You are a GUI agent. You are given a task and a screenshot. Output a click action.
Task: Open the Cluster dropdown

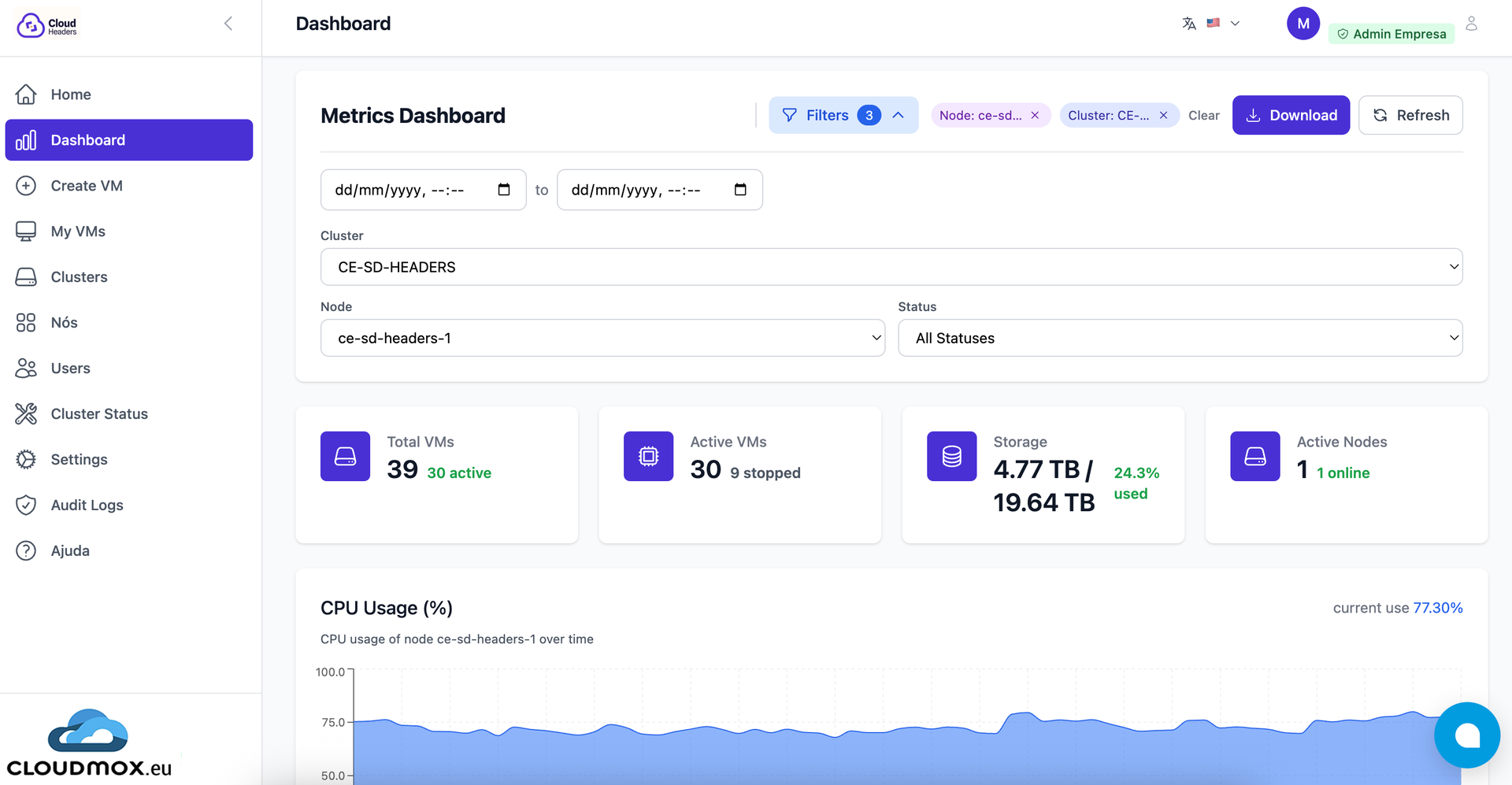[x=891, y=267]
